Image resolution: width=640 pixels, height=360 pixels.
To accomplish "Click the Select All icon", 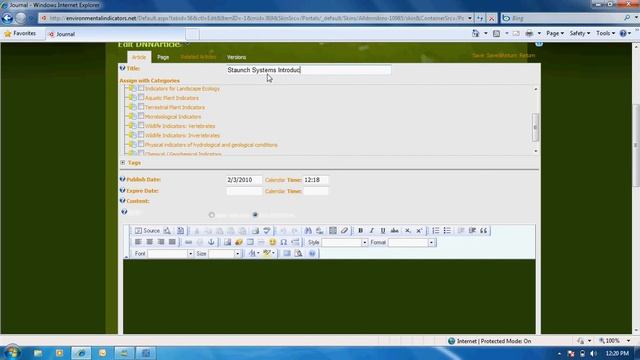I will 333,231.
